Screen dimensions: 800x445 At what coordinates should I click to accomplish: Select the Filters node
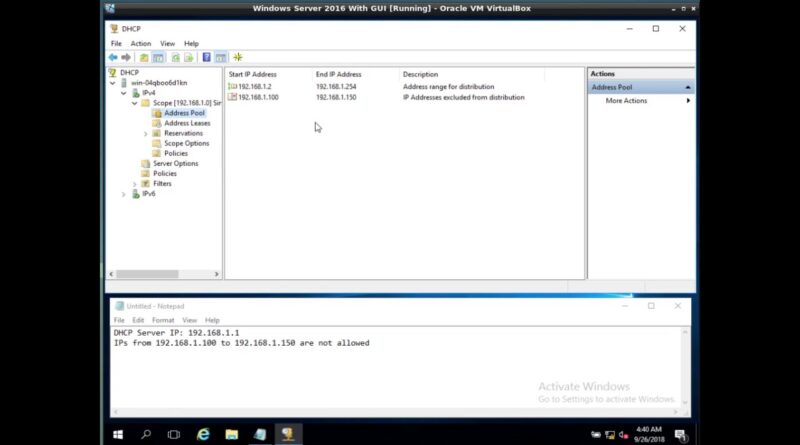coord(162,184)
